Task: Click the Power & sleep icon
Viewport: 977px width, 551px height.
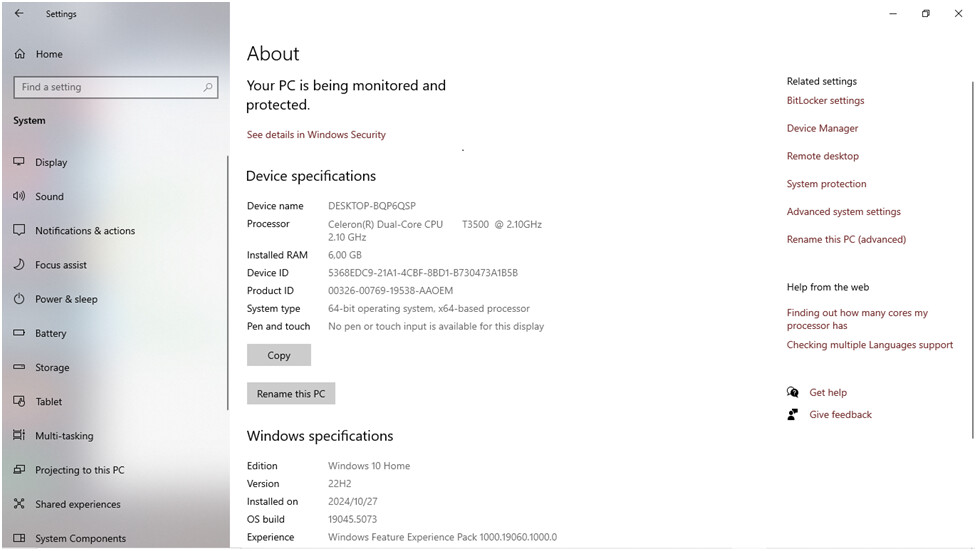Action: [19, 299]
